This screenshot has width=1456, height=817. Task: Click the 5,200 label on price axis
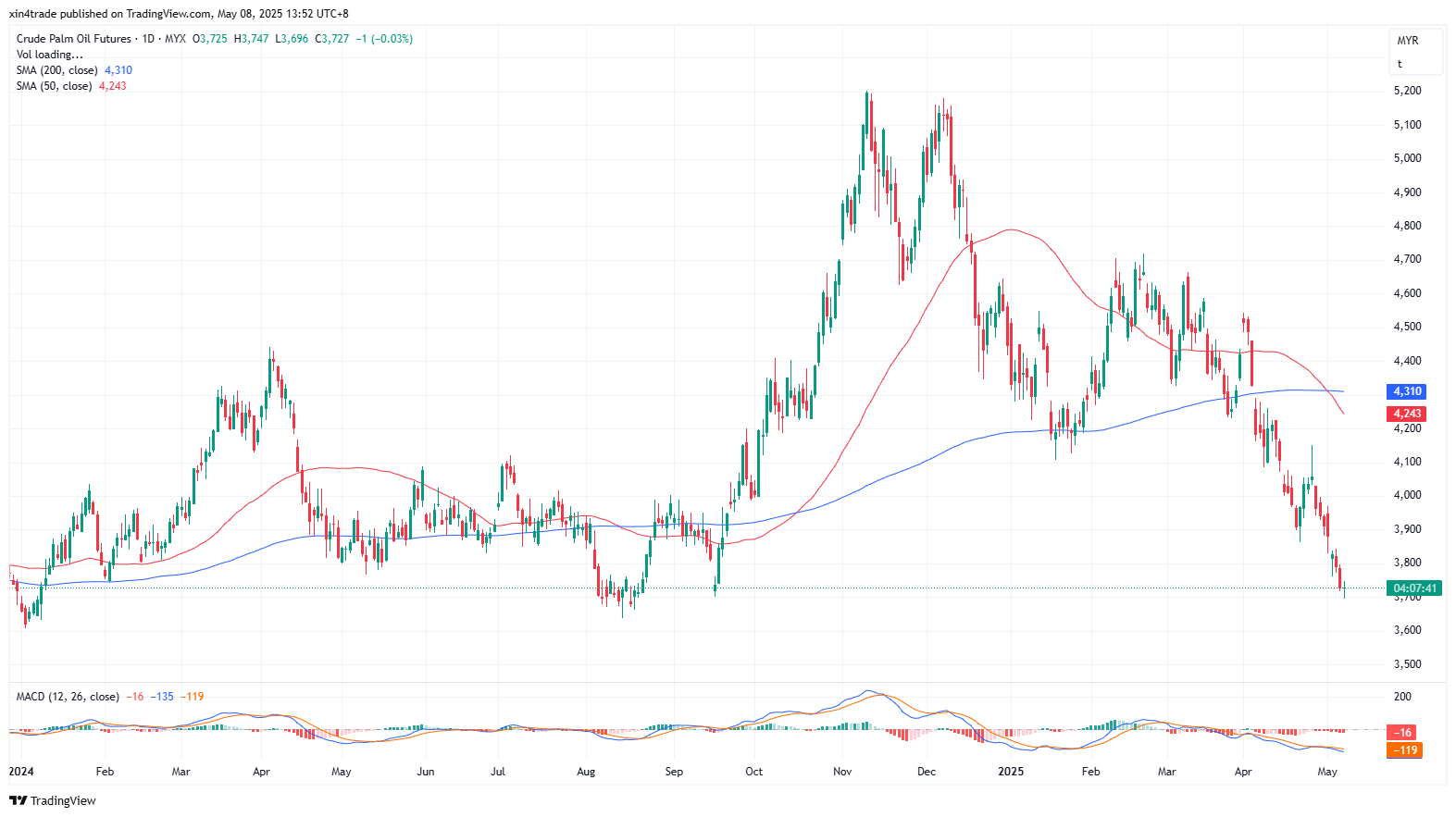(x=1407, y=91)
